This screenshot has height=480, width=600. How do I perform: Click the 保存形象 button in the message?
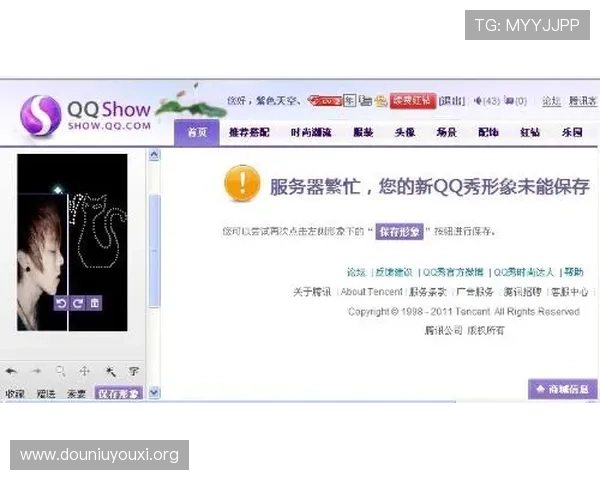[x=399, y=232]
